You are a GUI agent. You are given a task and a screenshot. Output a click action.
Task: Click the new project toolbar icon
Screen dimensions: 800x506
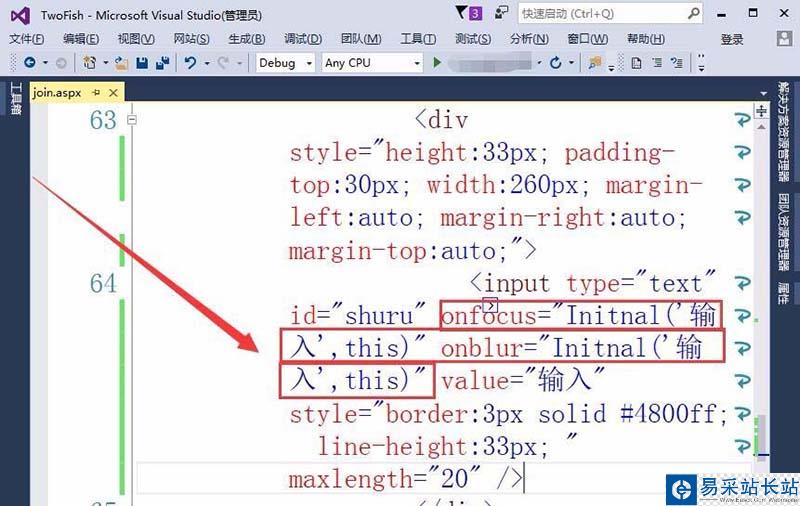90,63
